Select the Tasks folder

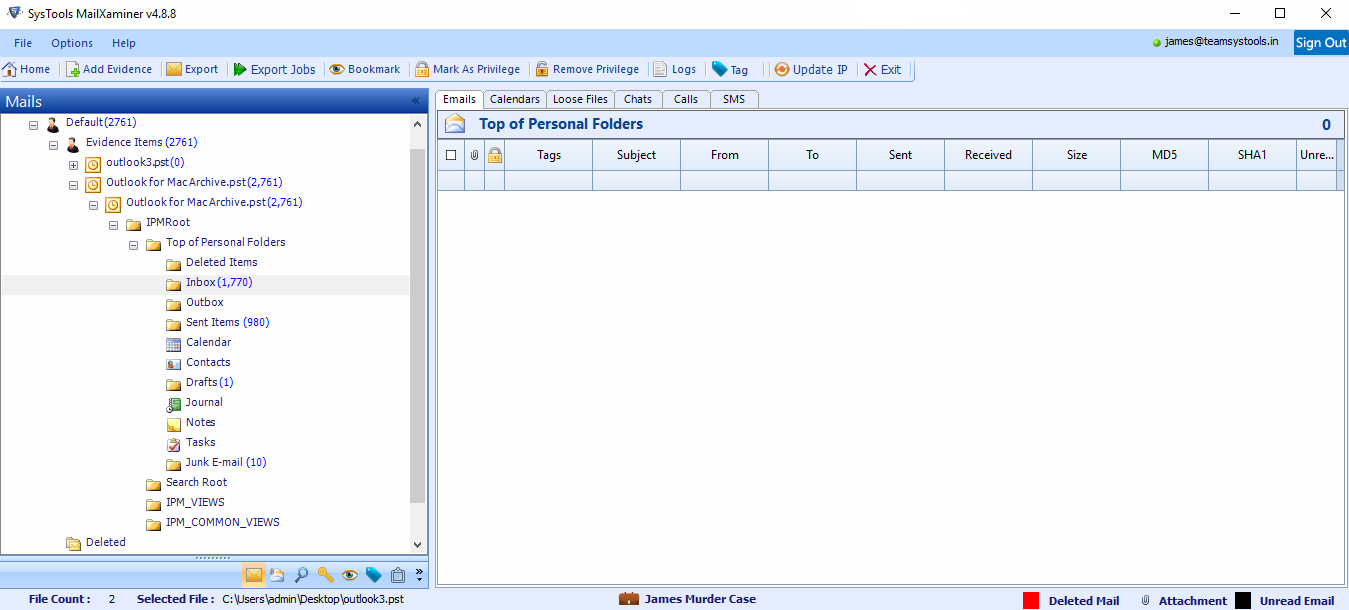coord(201,442)
